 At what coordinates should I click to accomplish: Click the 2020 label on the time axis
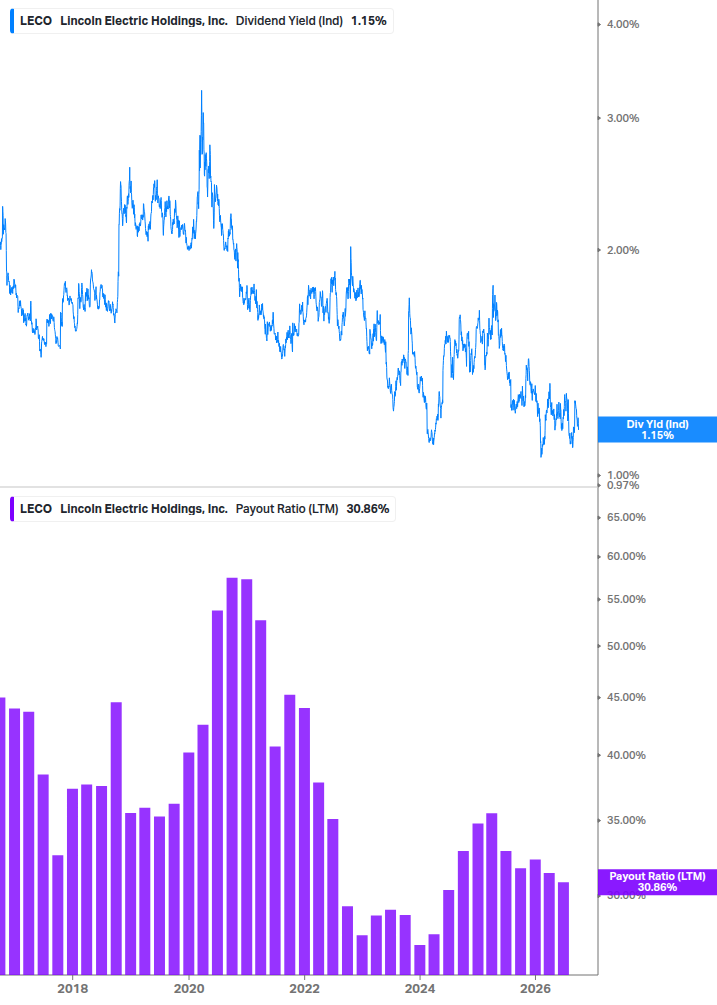point(189,989)
